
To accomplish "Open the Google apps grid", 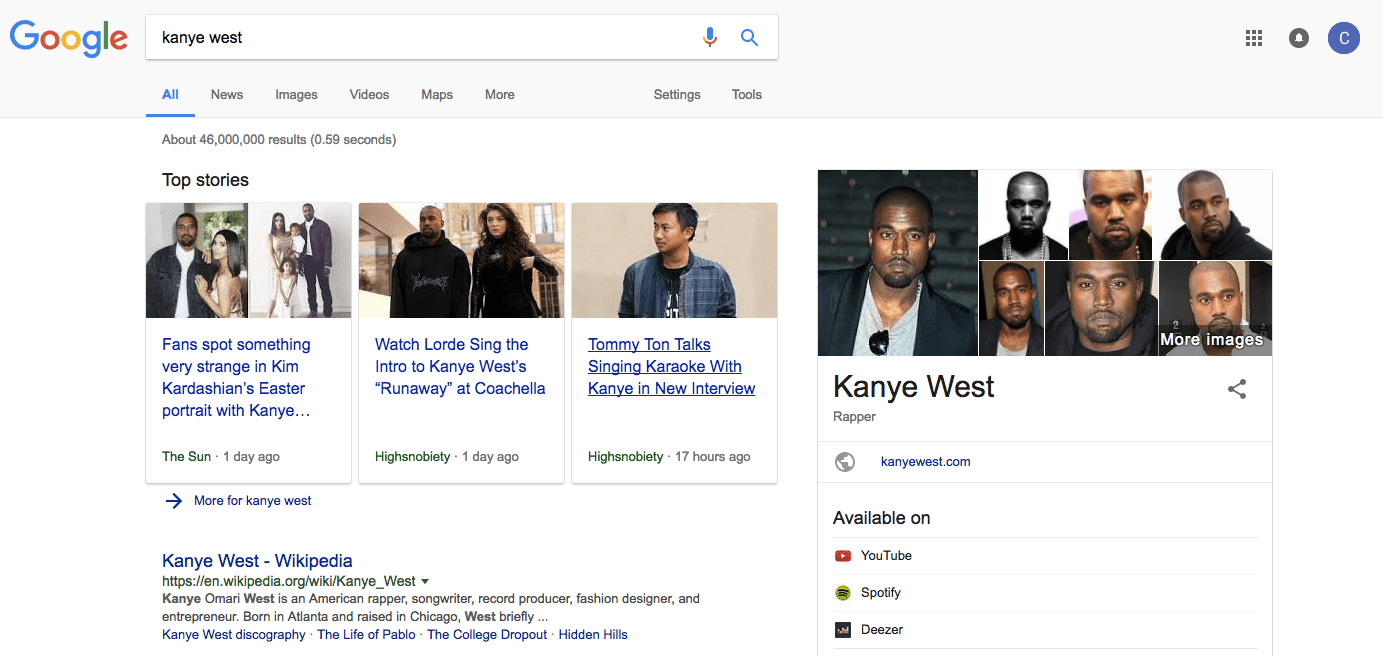I will 1254,38.
